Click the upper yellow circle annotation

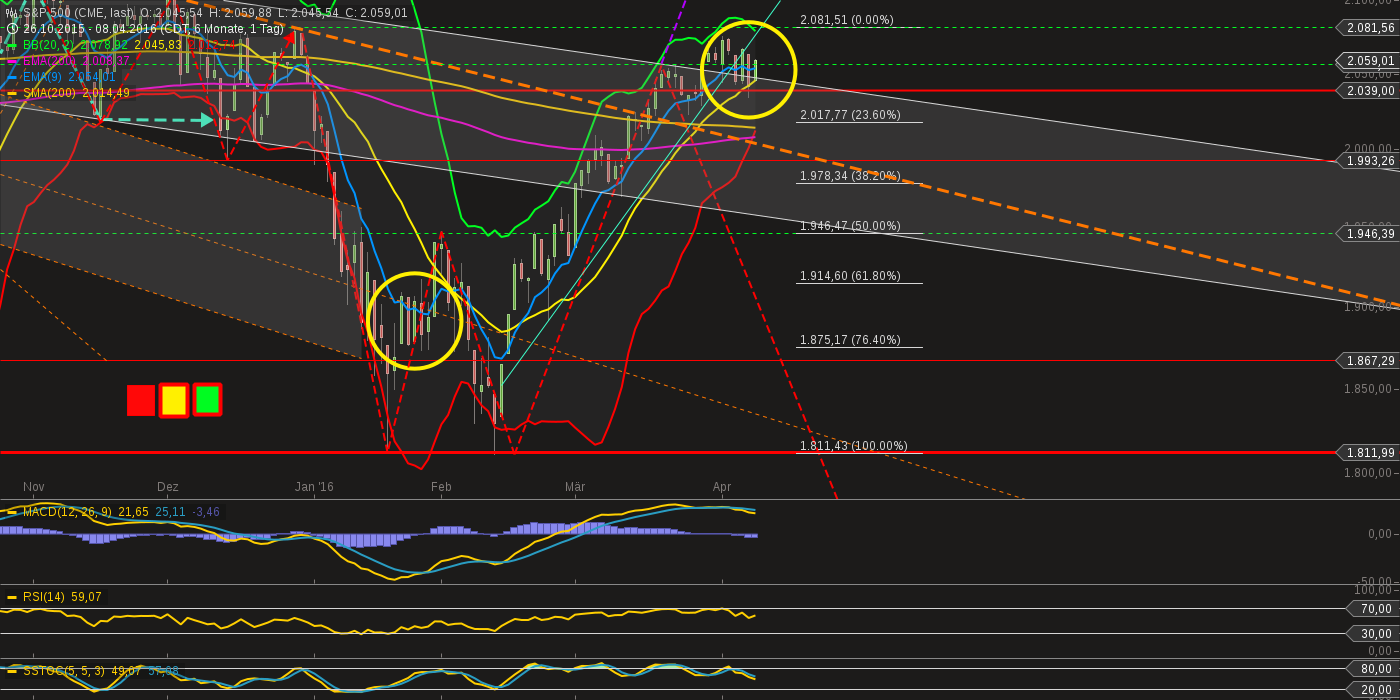tap(750, 70)
